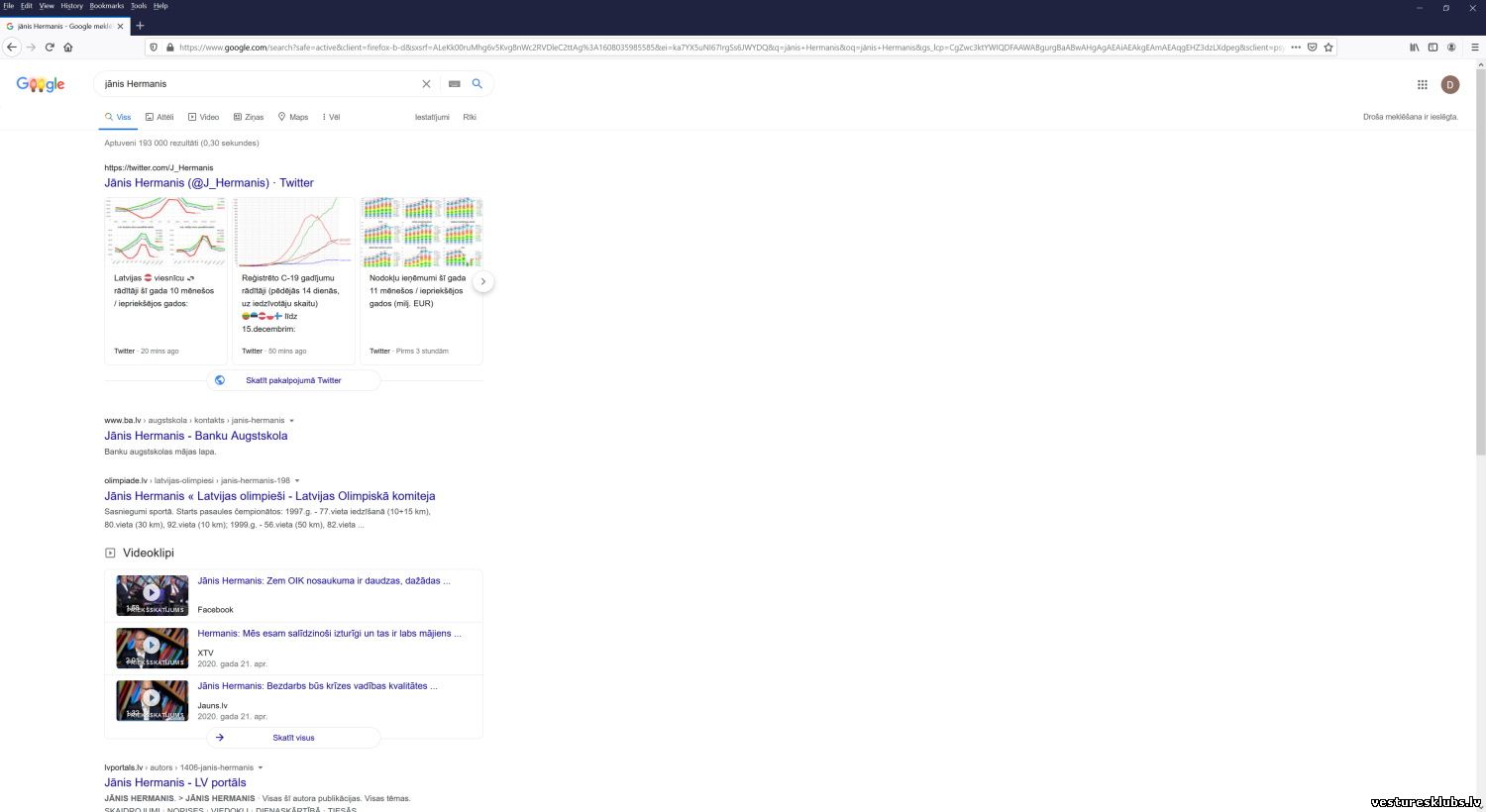This screenshot has height=812, width=1486.
Task: Click 'Skatīt pakalpojumā Twitter' button
Action: coord(293,380)
